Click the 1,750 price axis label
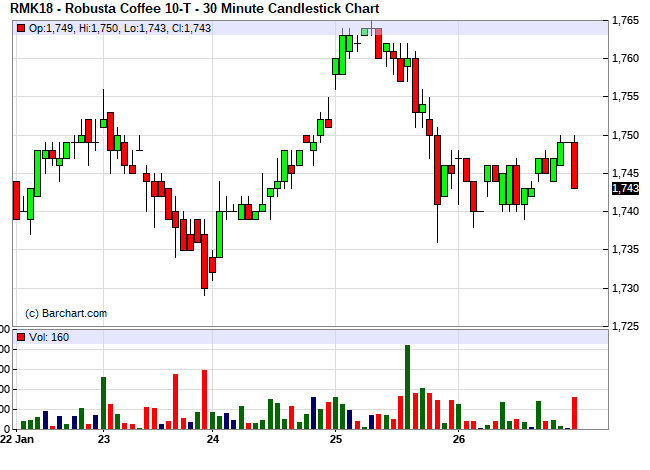The height and width of the screenshot is (470, 650). click(626, 135)
